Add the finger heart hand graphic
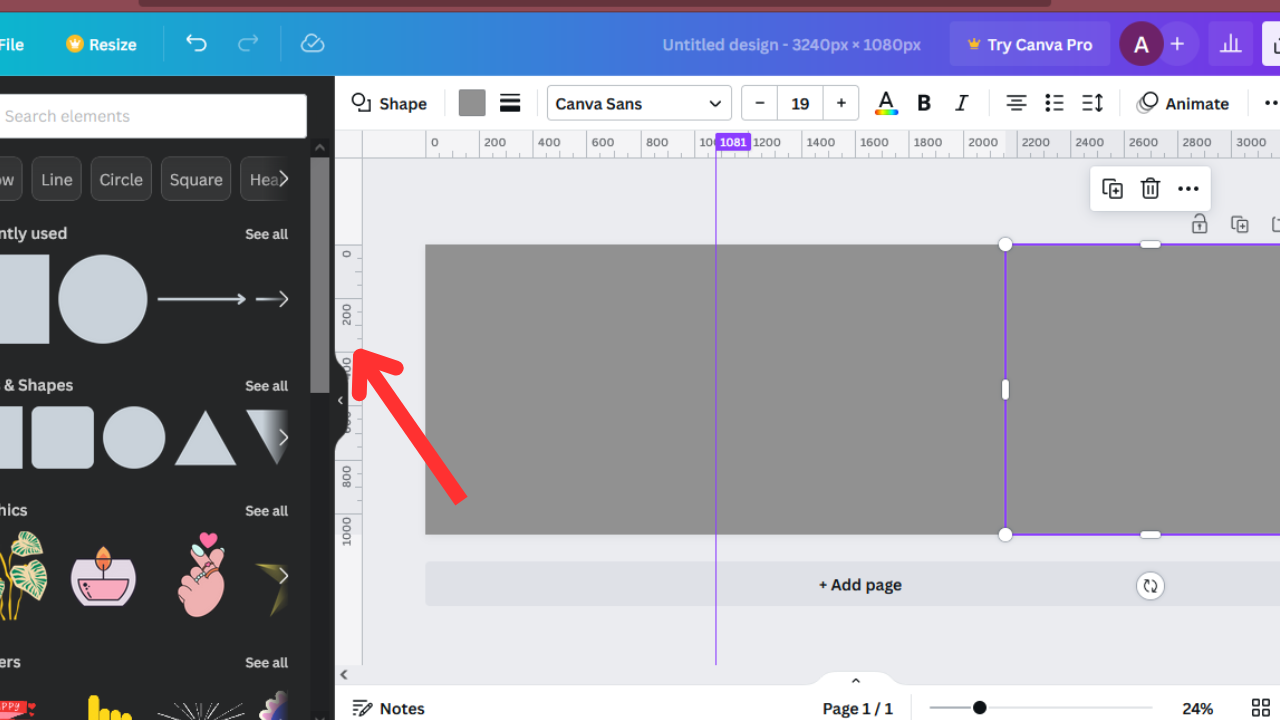Viewport: 1280px width, 720px height. (201, 574)
